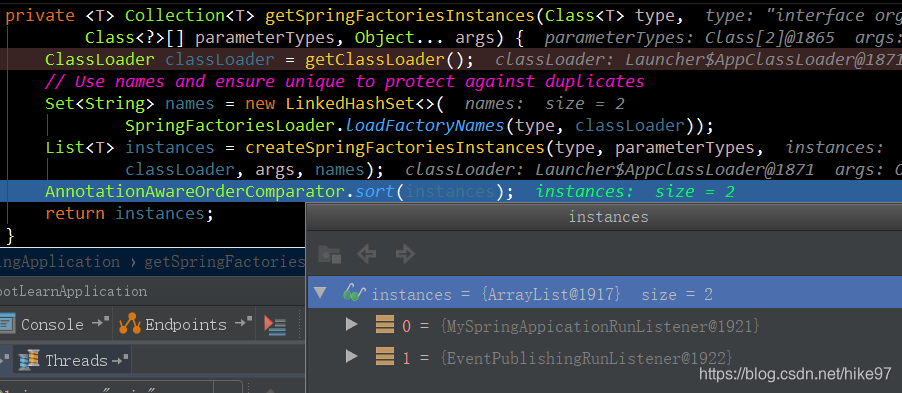
Task: Click the folder icon in instances popup toolbar
Action: click(330, 254)
